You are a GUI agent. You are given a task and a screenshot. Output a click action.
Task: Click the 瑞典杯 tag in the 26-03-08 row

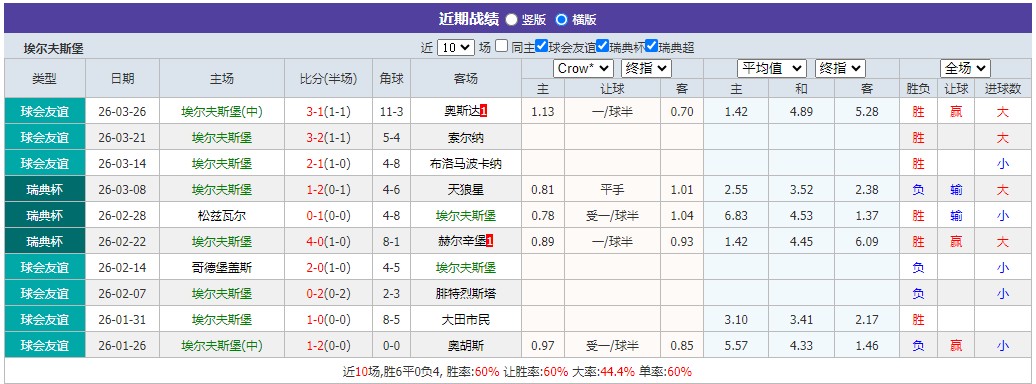[x=45, y=190]
